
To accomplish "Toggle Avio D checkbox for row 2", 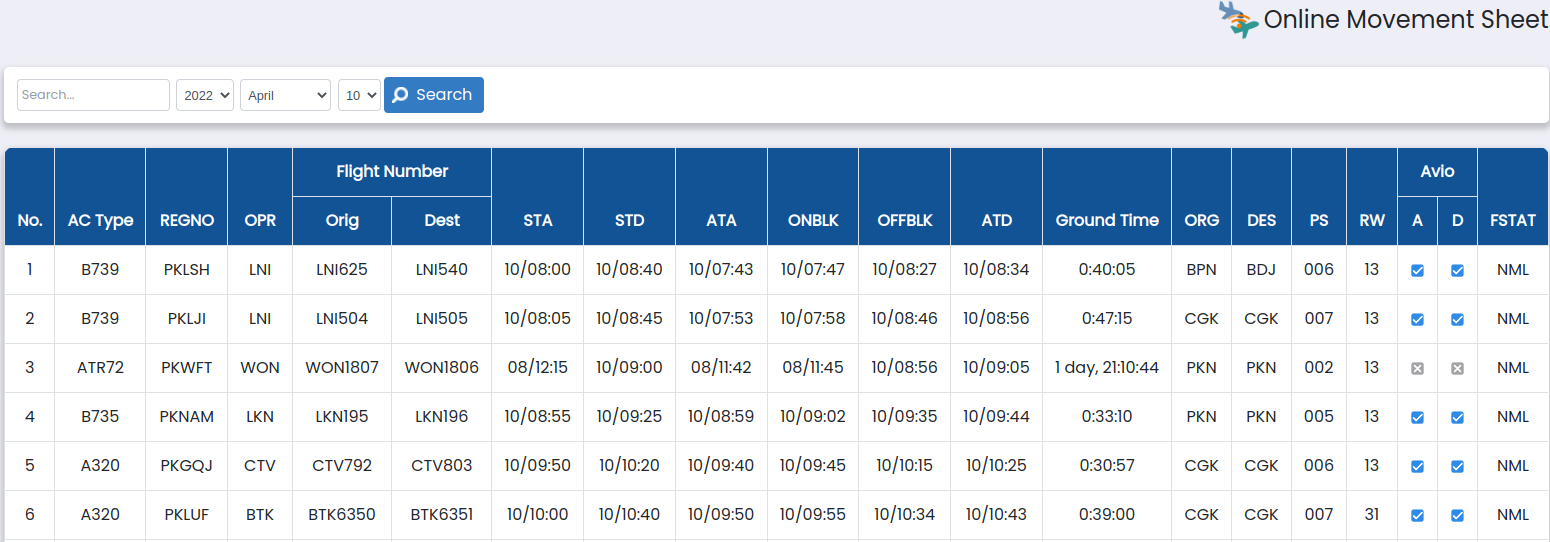I will coord(1457,319).
